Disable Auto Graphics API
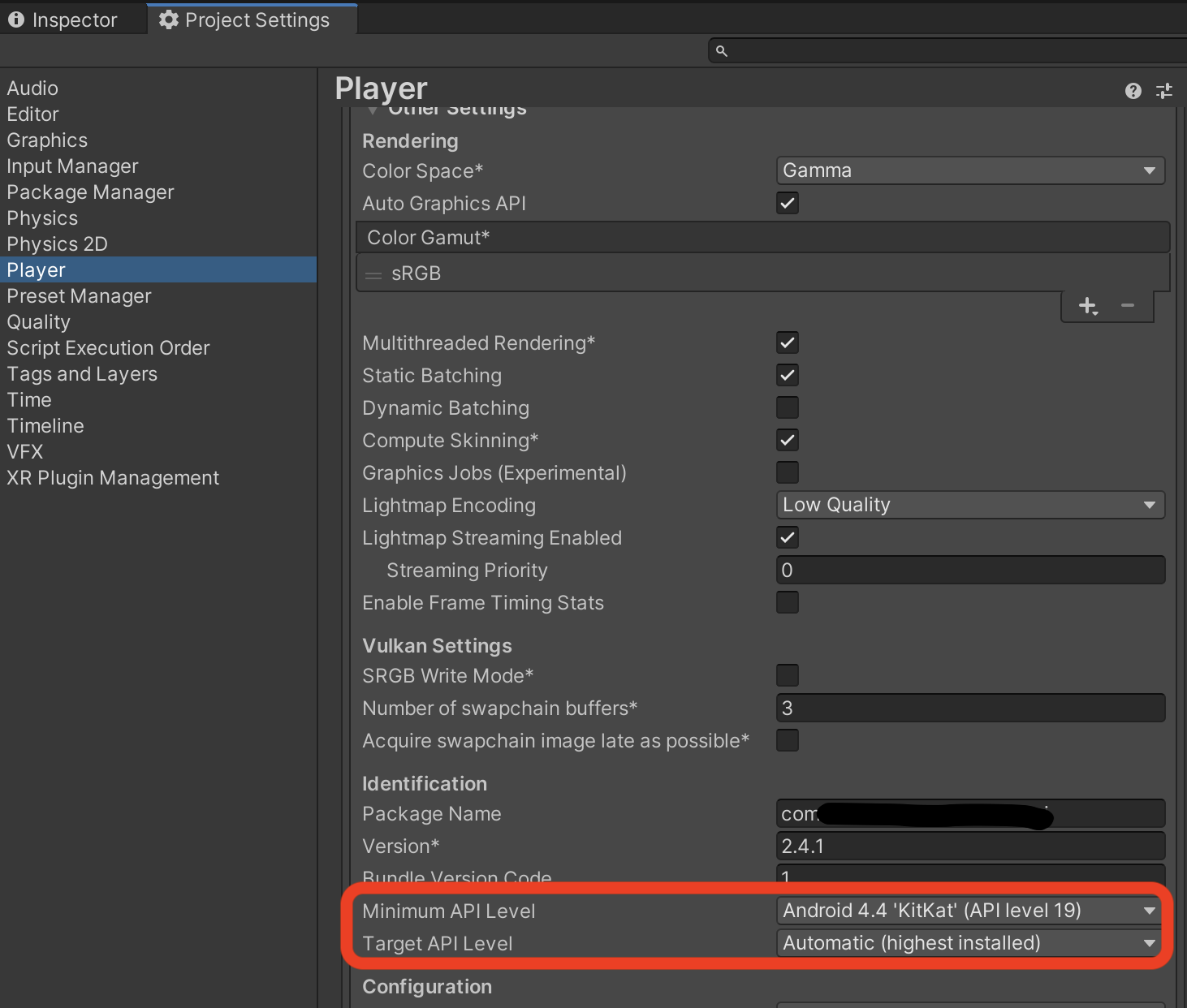 pyautogui.click(x=787, y=203)
